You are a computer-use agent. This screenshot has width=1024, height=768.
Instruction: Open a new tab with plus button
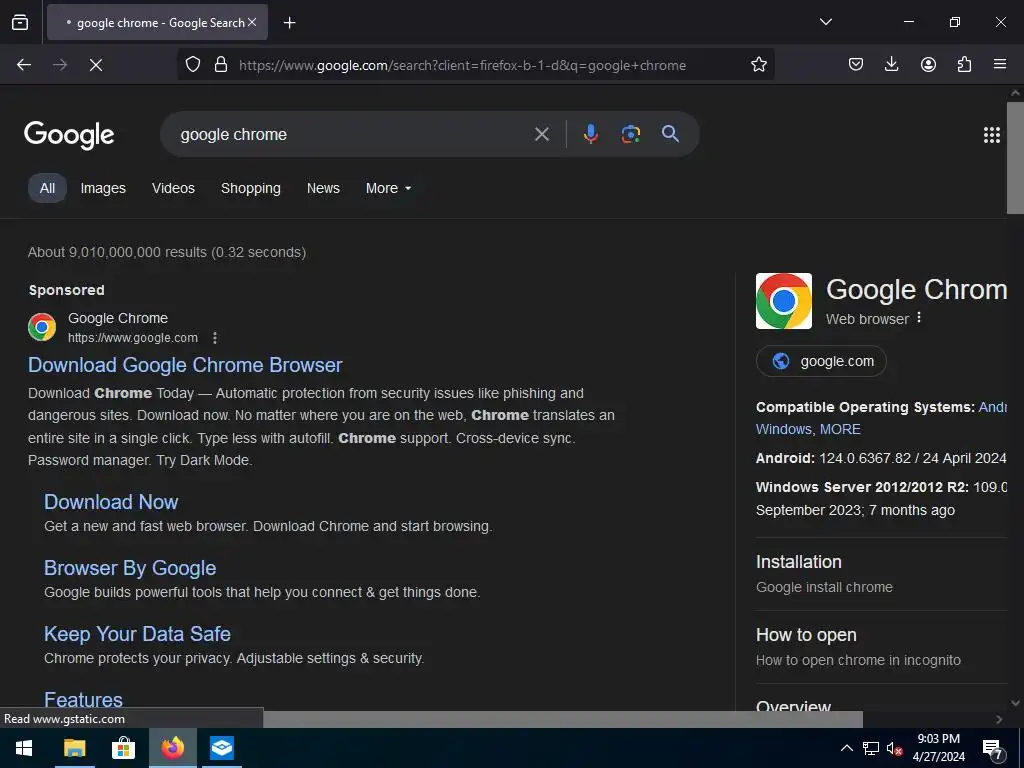[x=289, y=23]
